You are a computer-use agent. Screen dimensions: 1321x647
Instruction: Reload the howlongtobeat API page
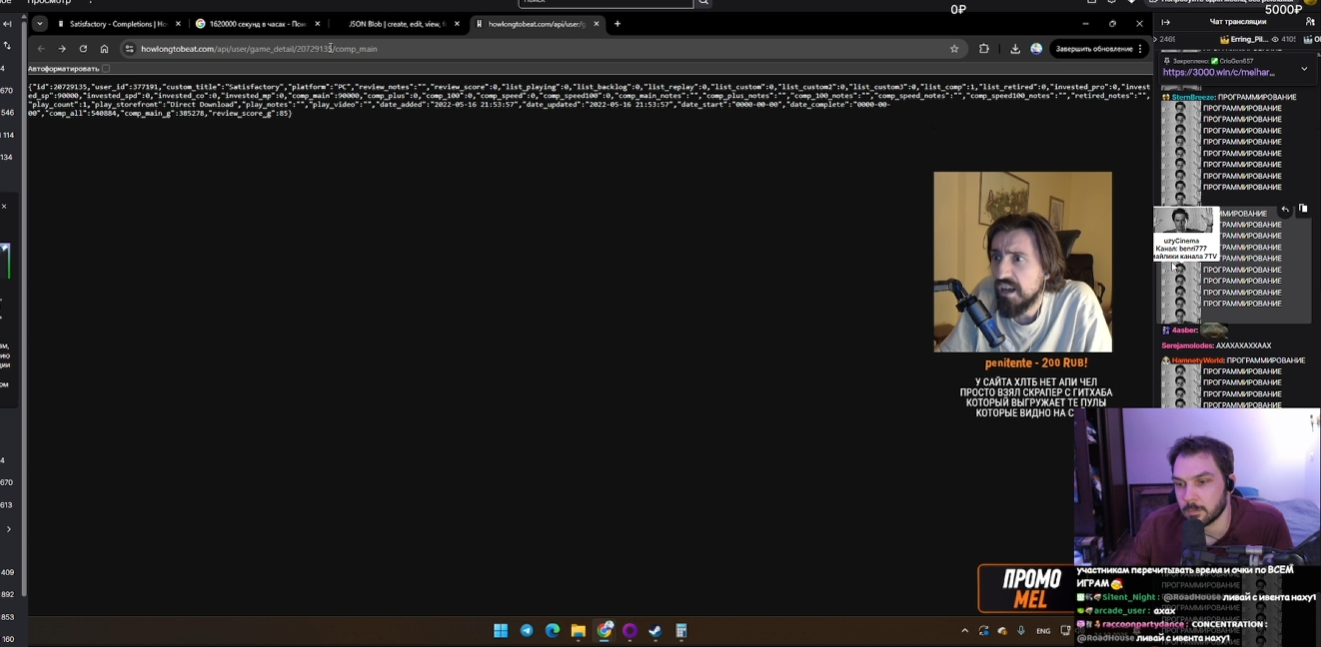pos(83,48)
